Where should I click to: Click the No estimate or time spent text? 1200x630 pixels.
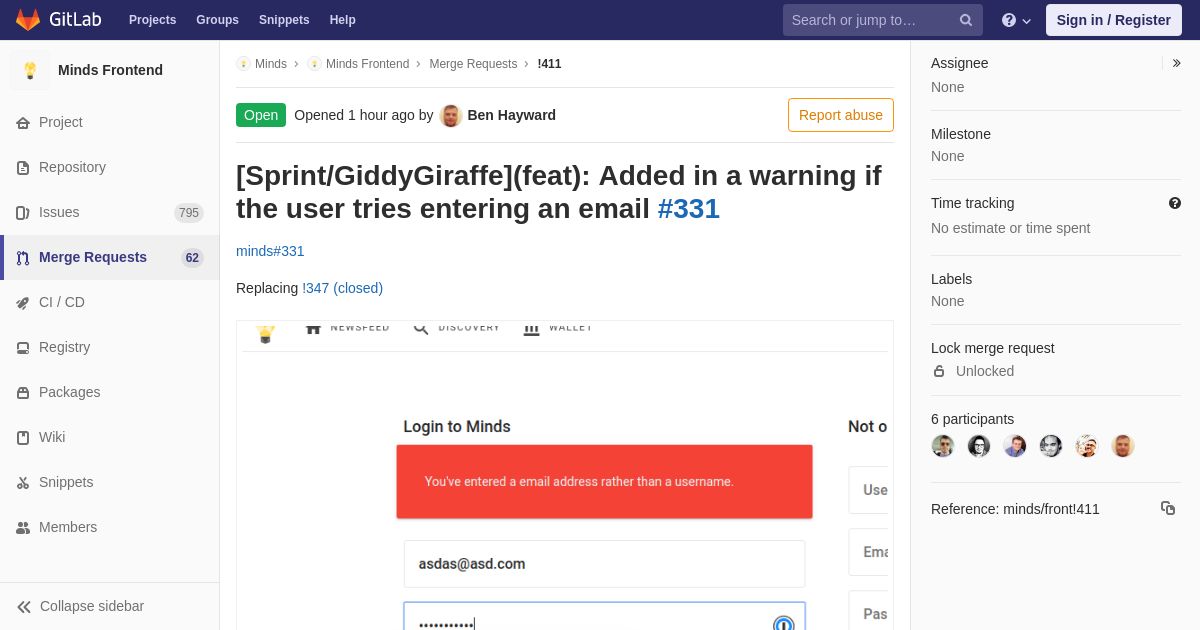1011,228
